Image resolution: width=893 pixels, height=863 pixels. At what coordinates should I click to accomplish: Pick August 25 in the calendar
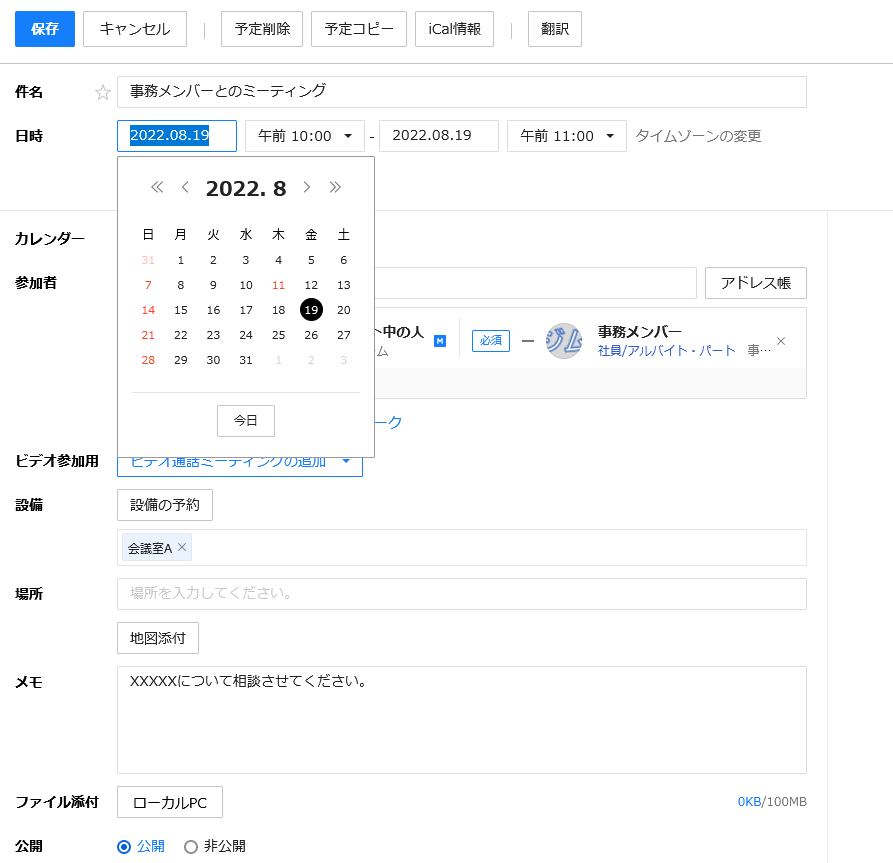pos(279,335)
